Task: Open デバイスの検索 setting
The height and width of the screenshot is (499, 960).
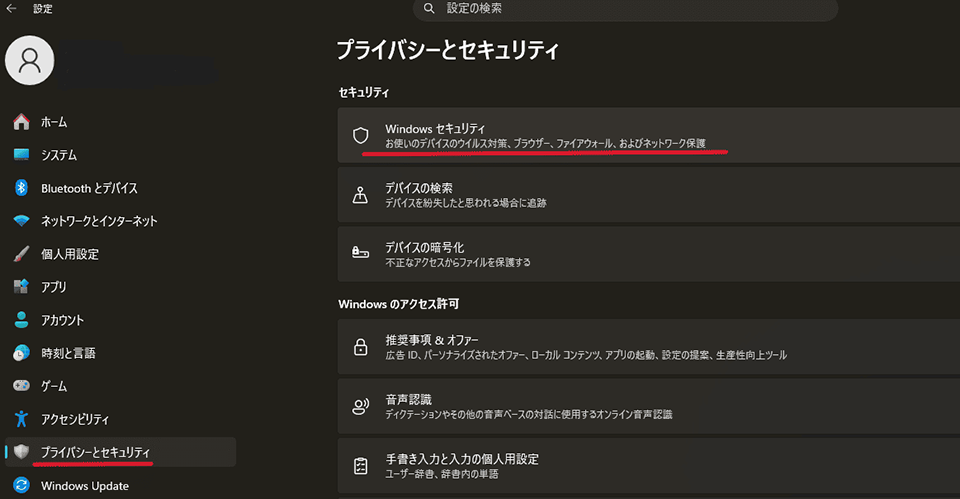Action: (x=649, y=195)
